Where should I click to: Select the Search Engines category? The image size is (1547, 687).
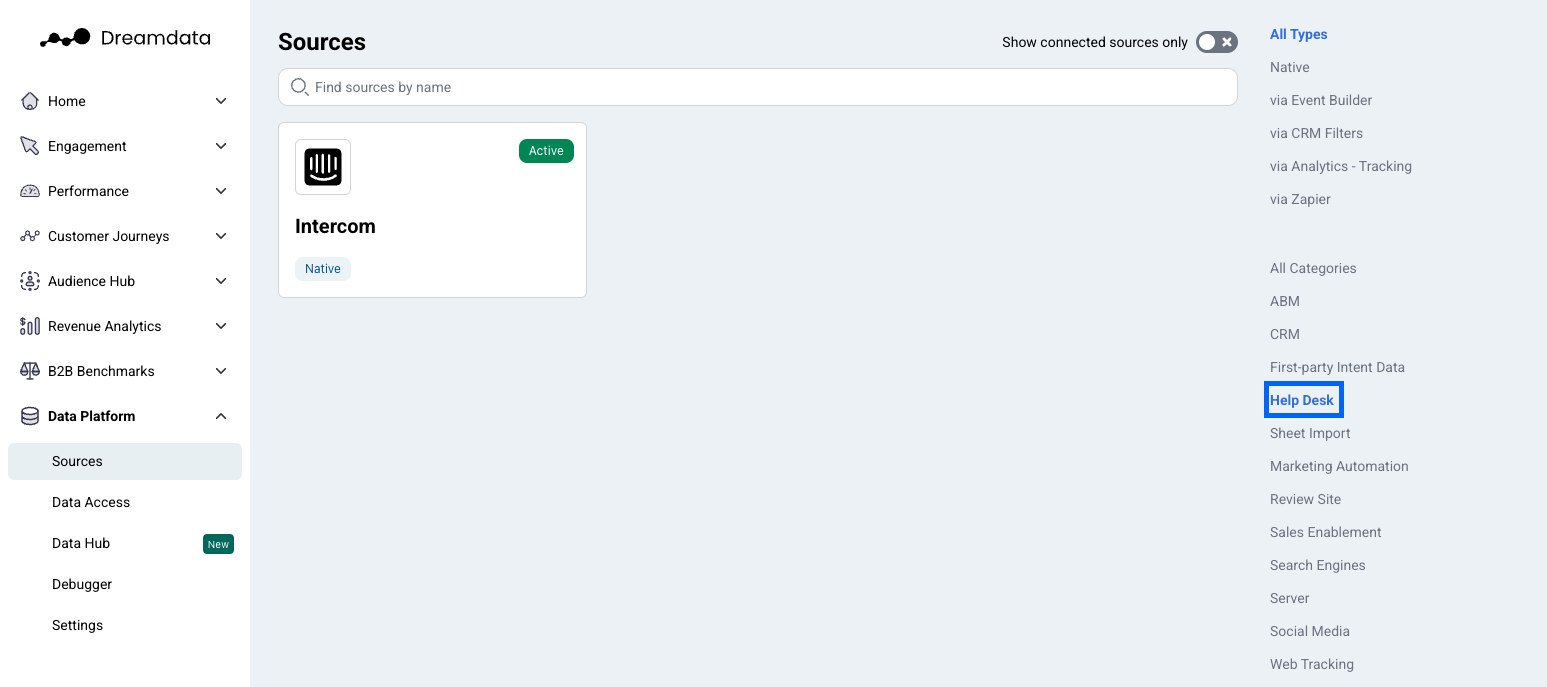tap(1317, 565)
